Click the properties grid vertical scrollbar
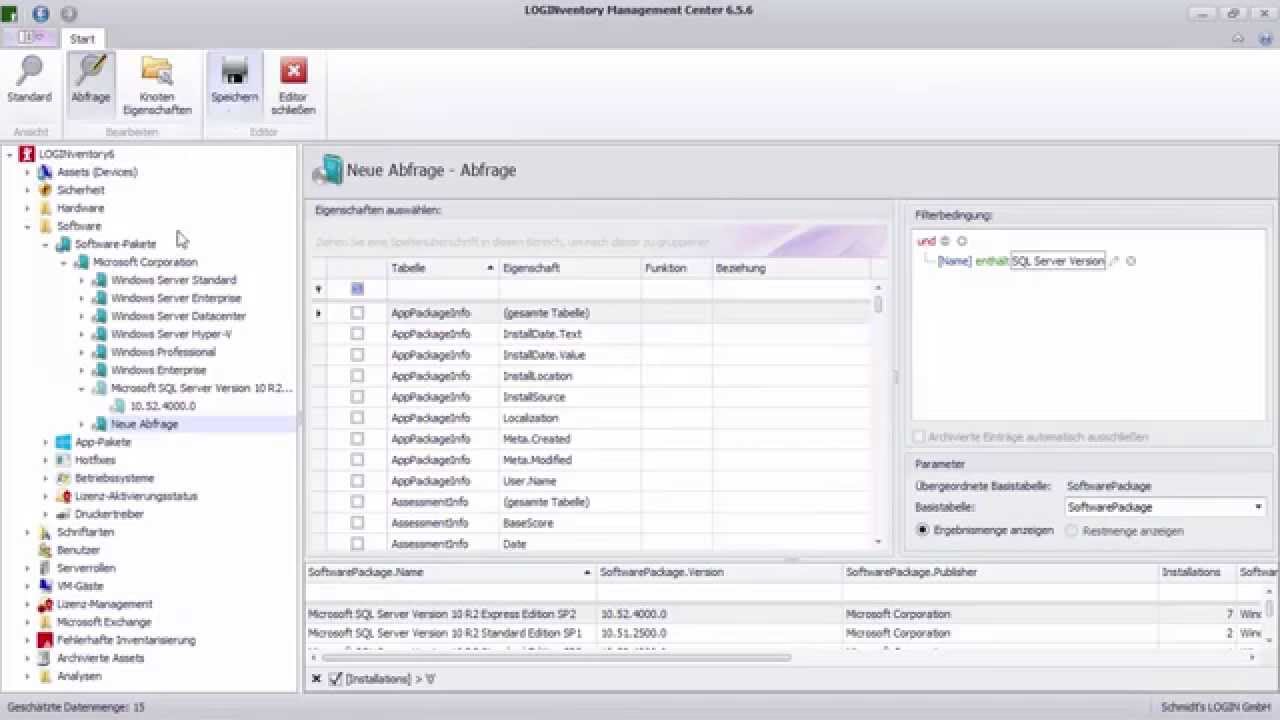The width and height of the screenshot is (1280, 720). (x=878, y=303)
